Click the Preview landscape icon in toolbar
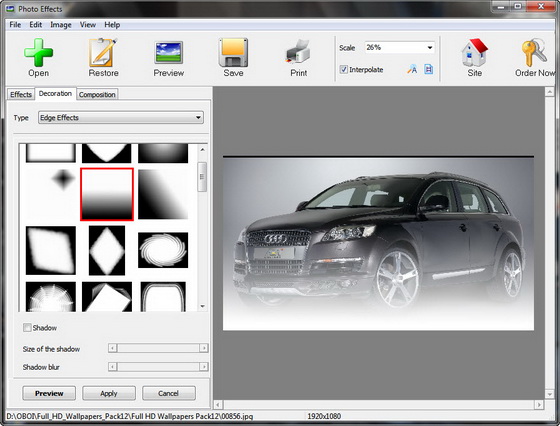Image resolution: width=560 pixels, height=426 pixels. [169, 52]
